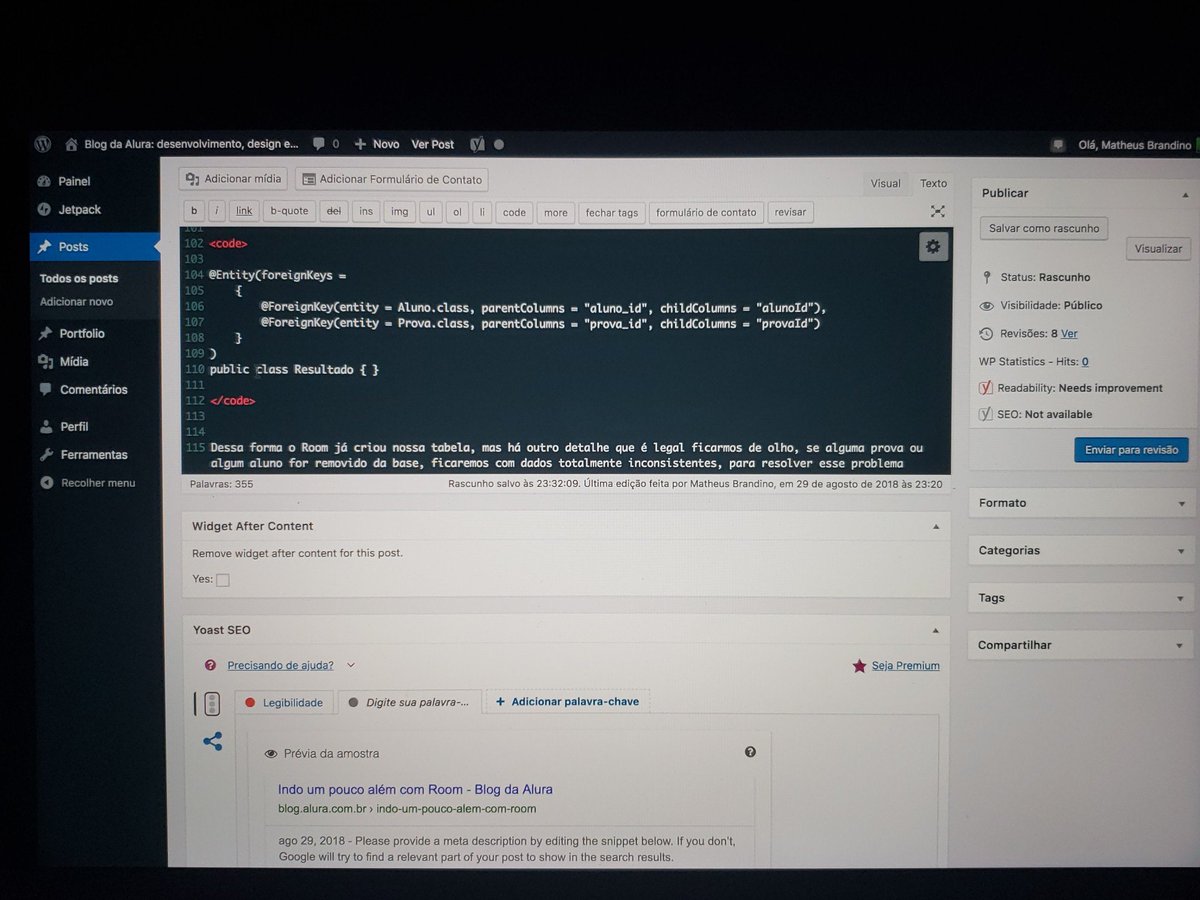Open the Legibilidade tab
The height and width of the screenshot is (900, 1200).
(284, 703)
